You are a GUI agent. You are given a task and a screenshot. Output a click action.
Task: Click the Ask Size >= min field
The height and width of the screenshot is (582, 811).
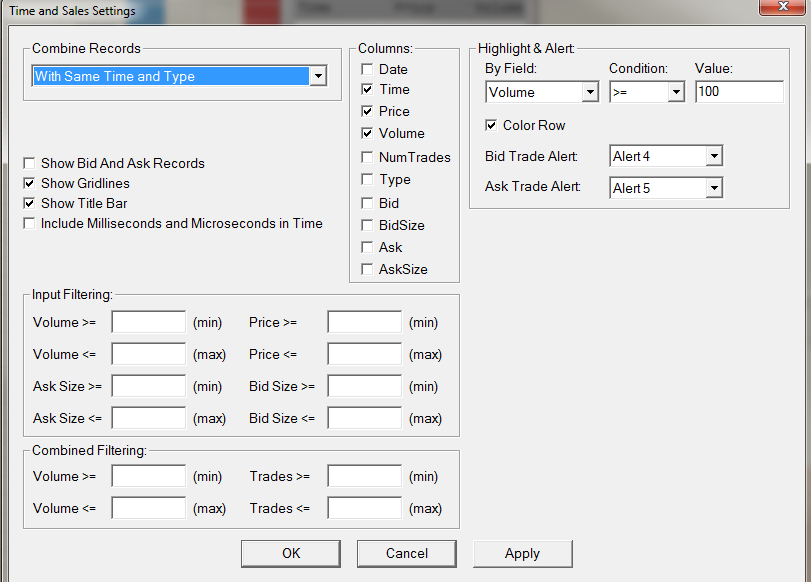tap(148, 386)
